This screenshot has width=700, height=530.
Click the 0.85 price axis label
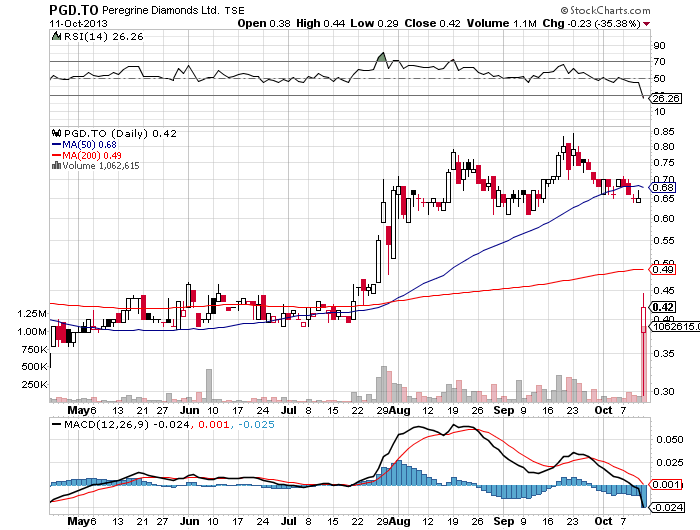[663, 132]
